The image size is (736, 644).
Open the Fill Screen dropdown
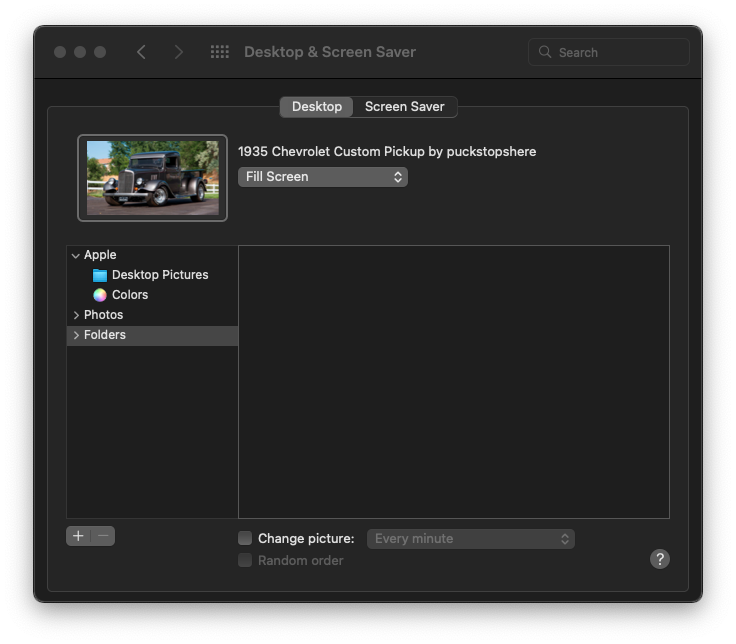(x=323, y=177)
